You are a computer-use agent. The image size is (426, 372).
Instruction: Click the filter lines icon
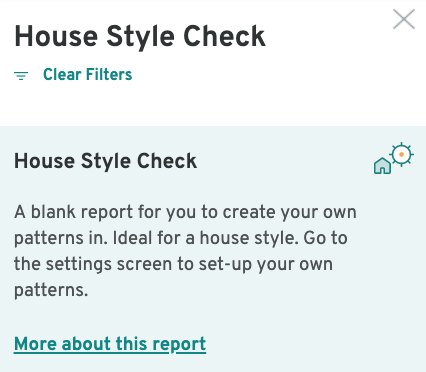[x=21, y=75]
